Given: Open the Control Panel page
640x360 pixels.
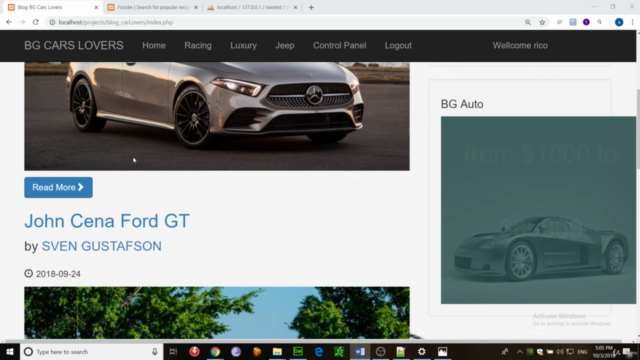Looking at the screenshot, I should pos(340,45).
